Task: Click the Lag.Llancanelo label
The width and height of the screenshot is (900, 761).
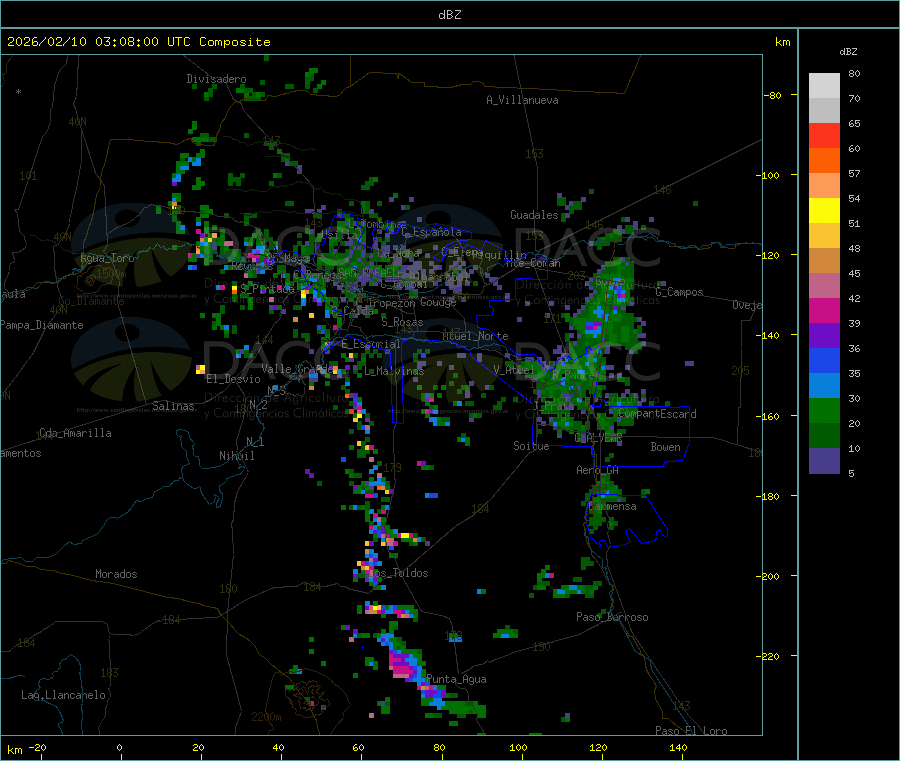Action: pyautogui.click(x=64, y=695)
